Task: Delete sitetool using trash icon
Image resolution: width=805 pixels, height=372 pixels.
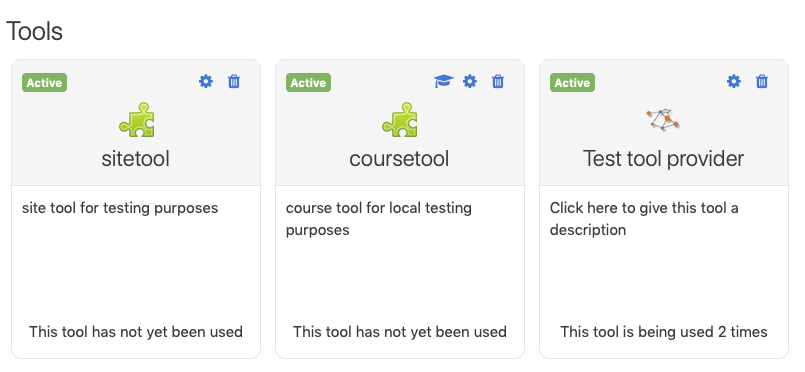Action: tap(234, 81)
